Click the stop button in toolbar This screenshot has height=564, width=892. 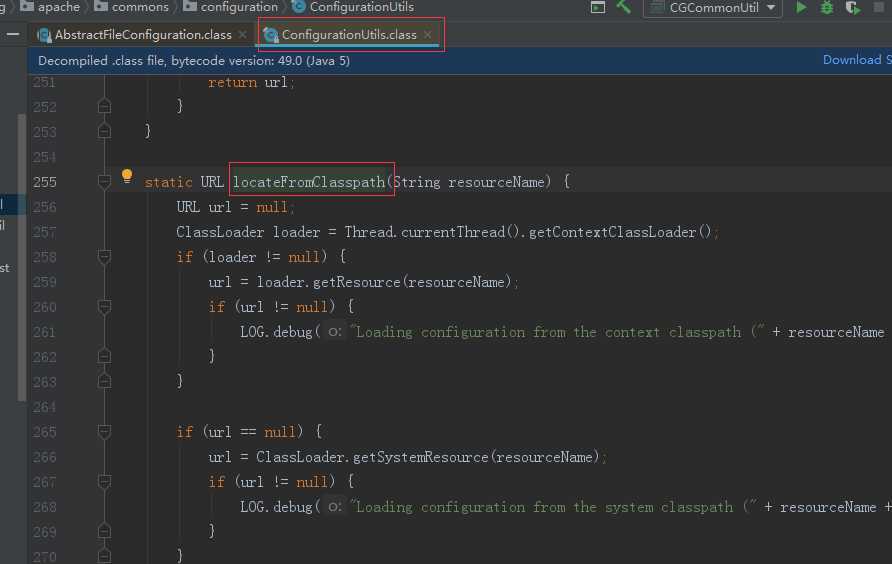879,7
